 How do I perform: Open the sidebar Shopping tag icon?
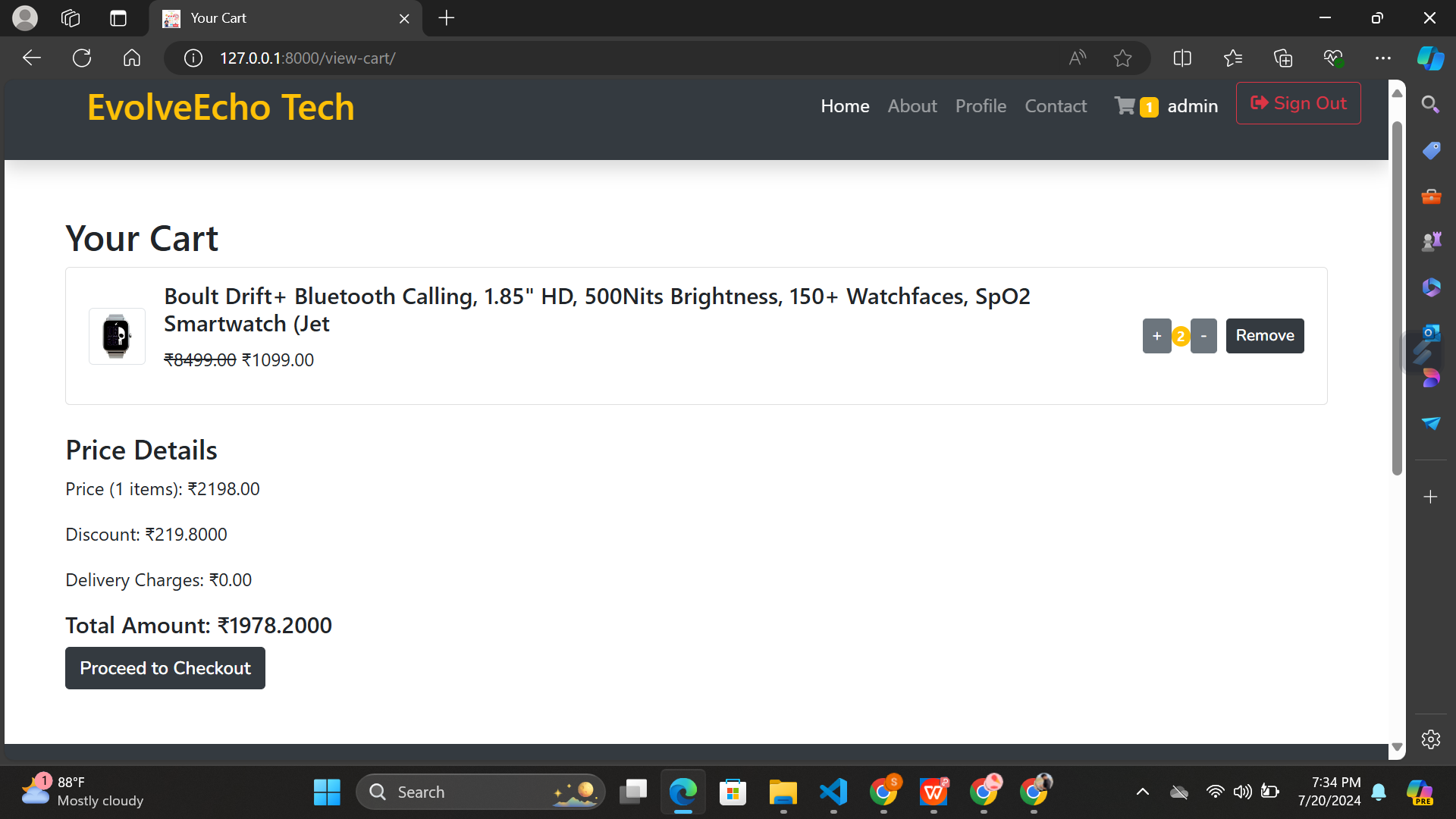point(1431,150)
